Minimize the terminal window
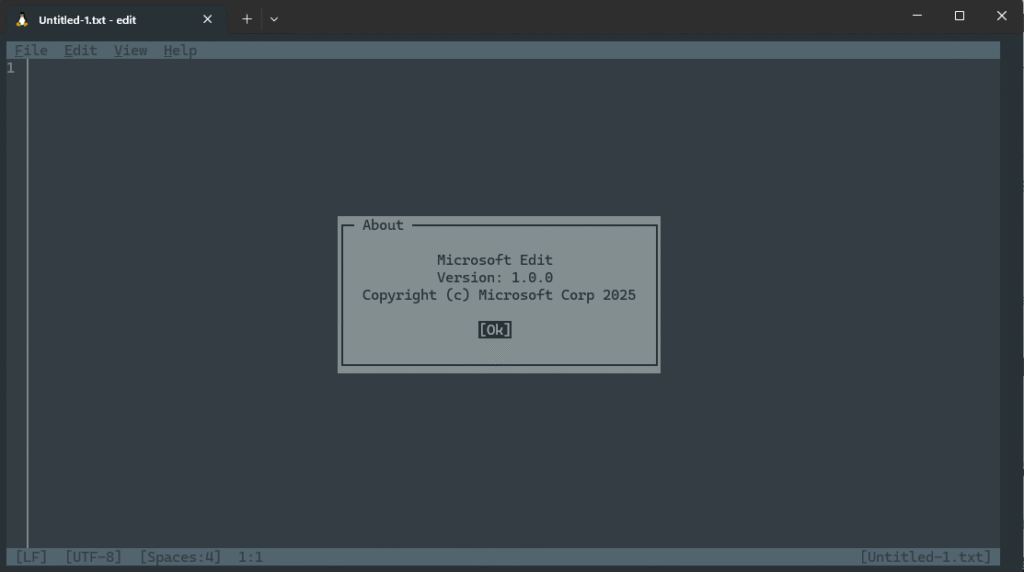The image size is (1024, 572). (918, 16)
